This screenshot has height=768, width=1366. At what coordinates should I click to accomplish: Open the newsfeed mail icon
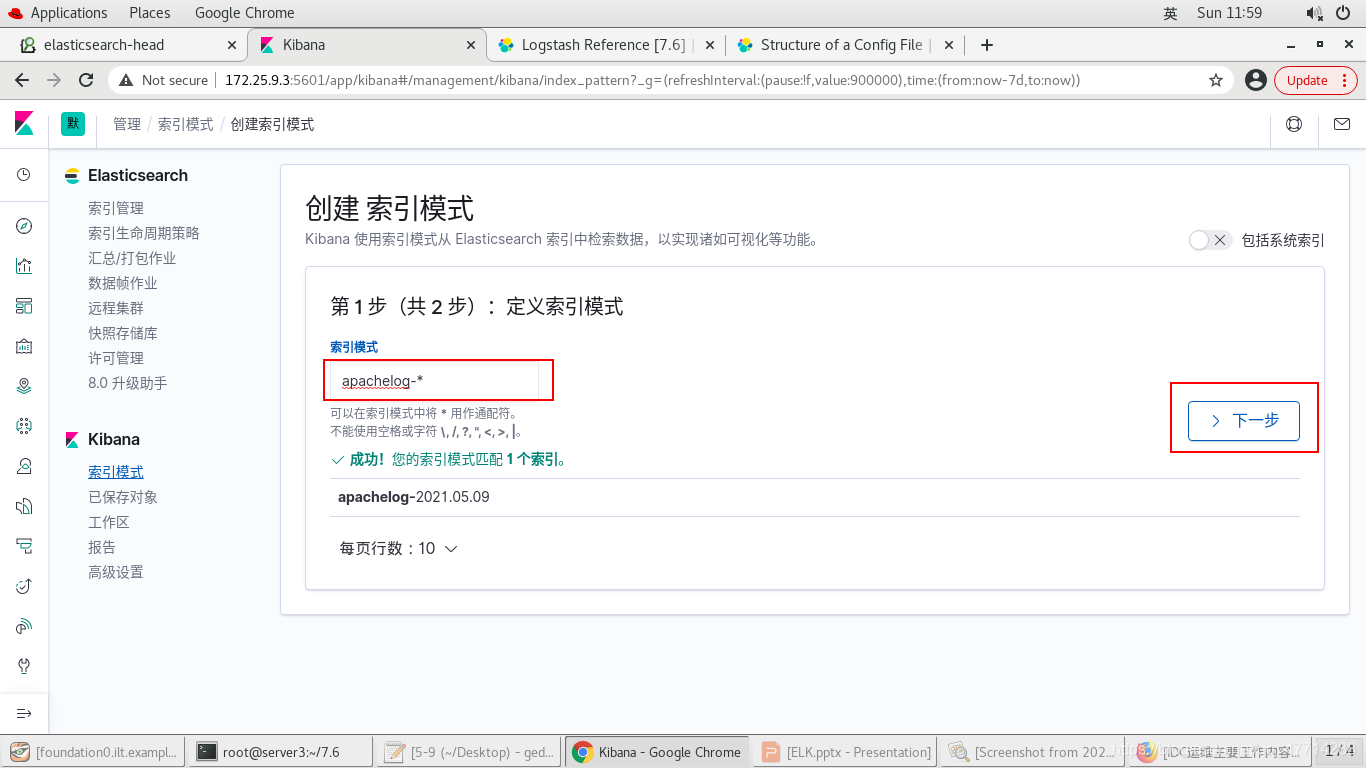1342,124
